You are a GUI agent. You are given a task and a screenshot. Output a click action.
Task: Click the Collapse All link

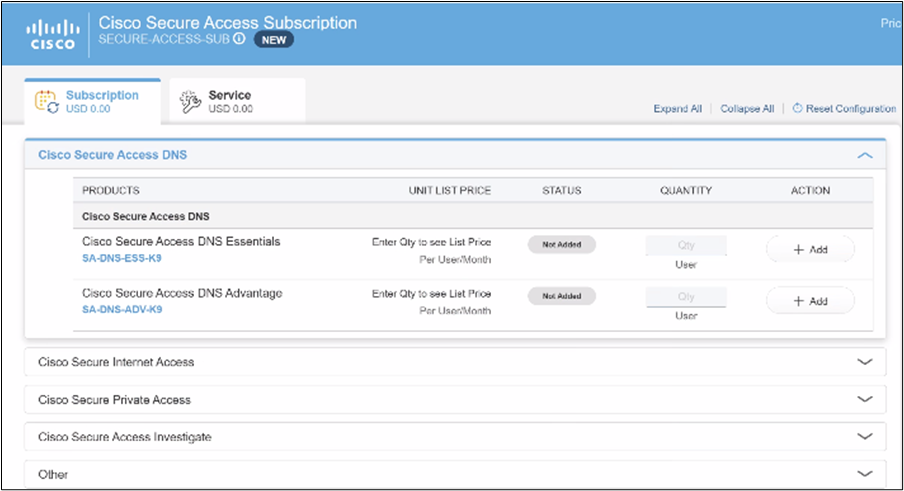(x=747, y=109)
